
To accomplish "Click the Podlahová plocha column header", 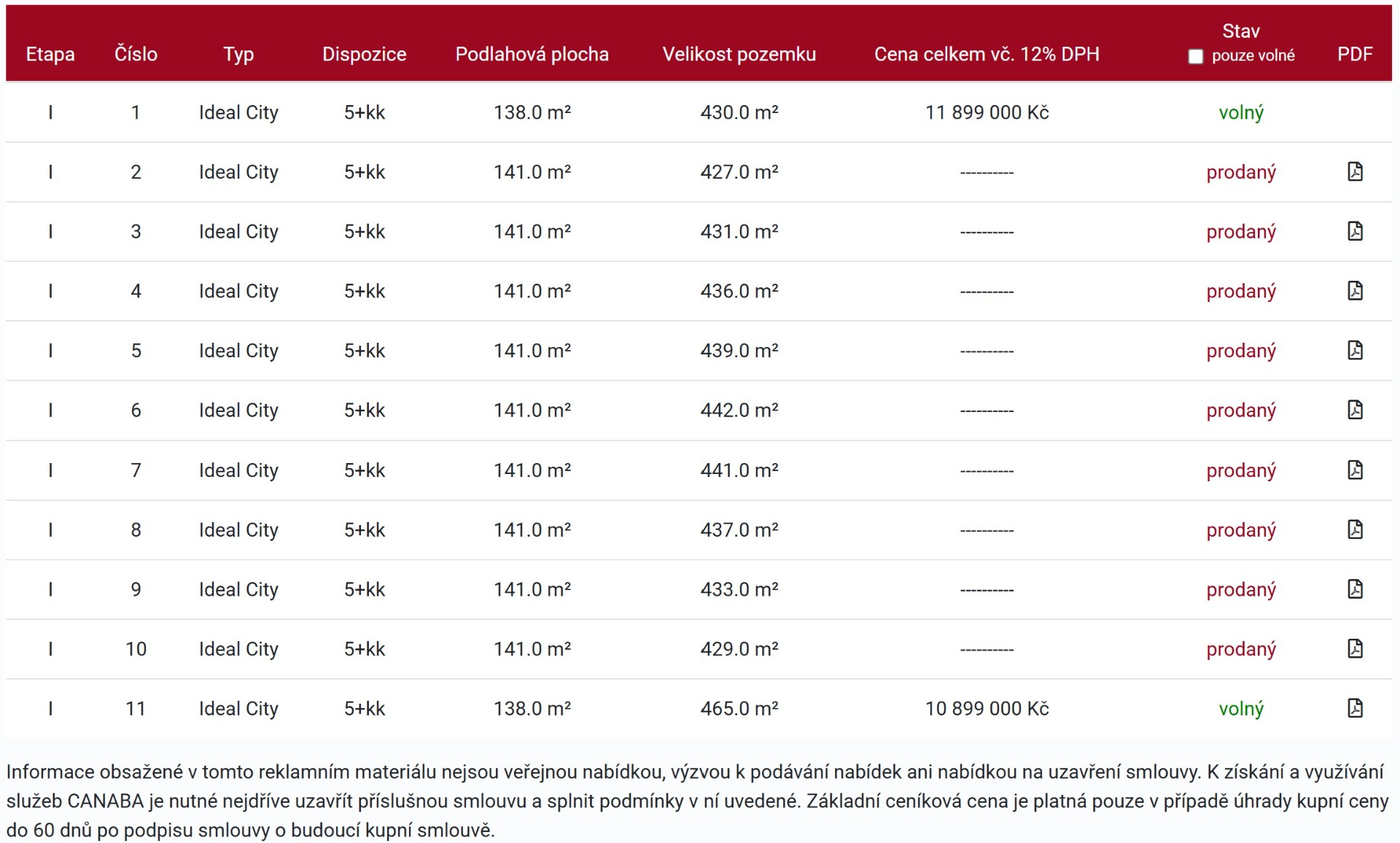I will [x=532, y=54].
